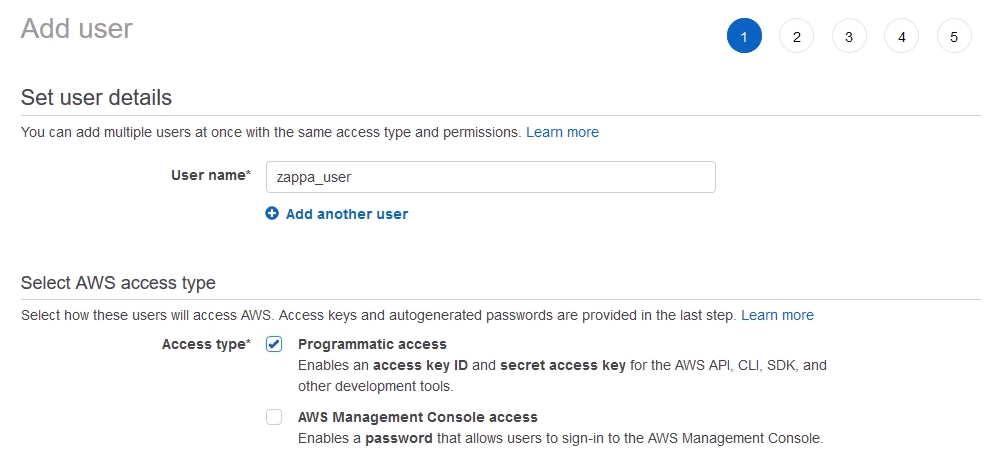Screen dimensions: 997x468
Task: Click the AWS Management Console access label
Action: pyautogui.click(x=417, y=417)
